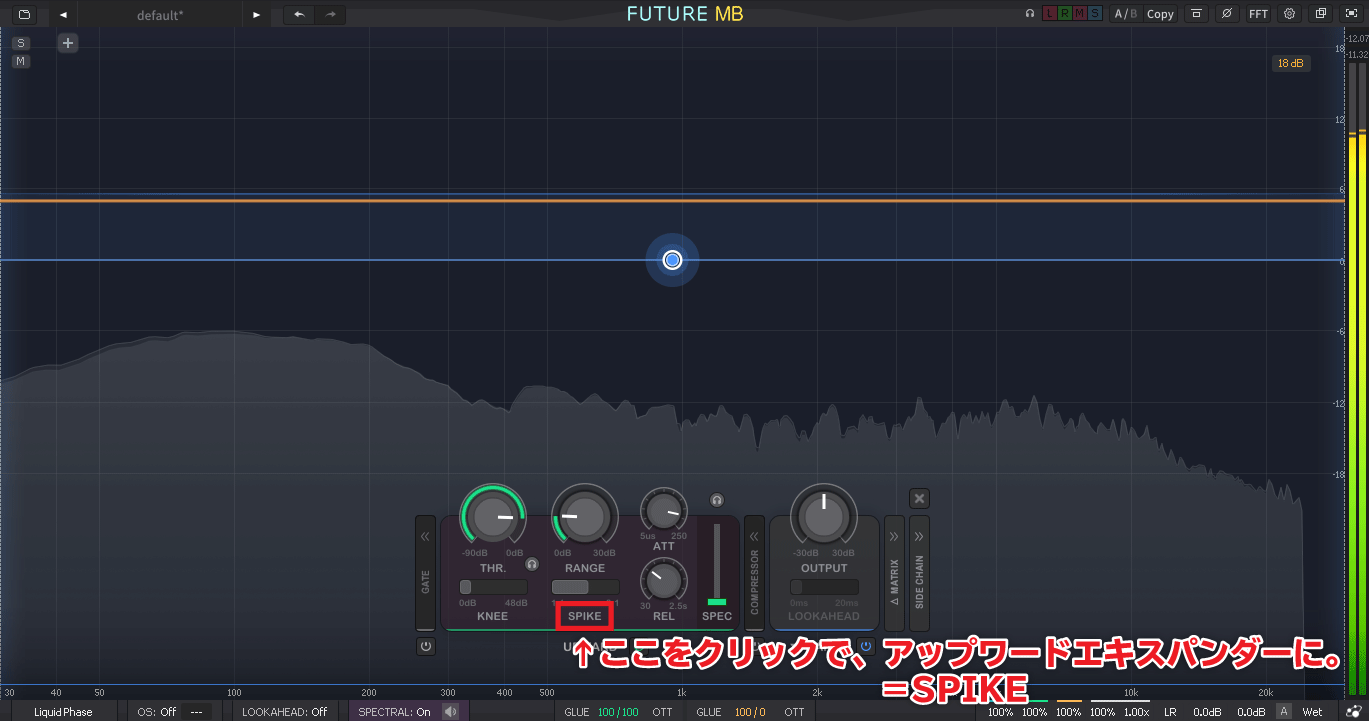This screenshot has height=721, width=1369.
Task: Expand the MATRIX panel
Action: point(894,573)
